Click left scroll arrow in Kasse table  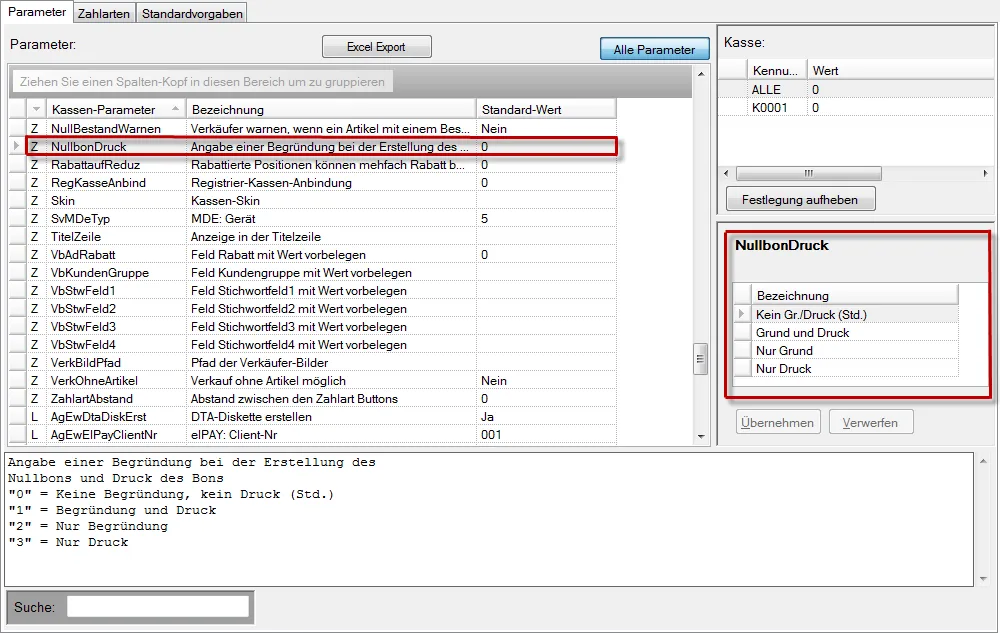coord(726,173)
